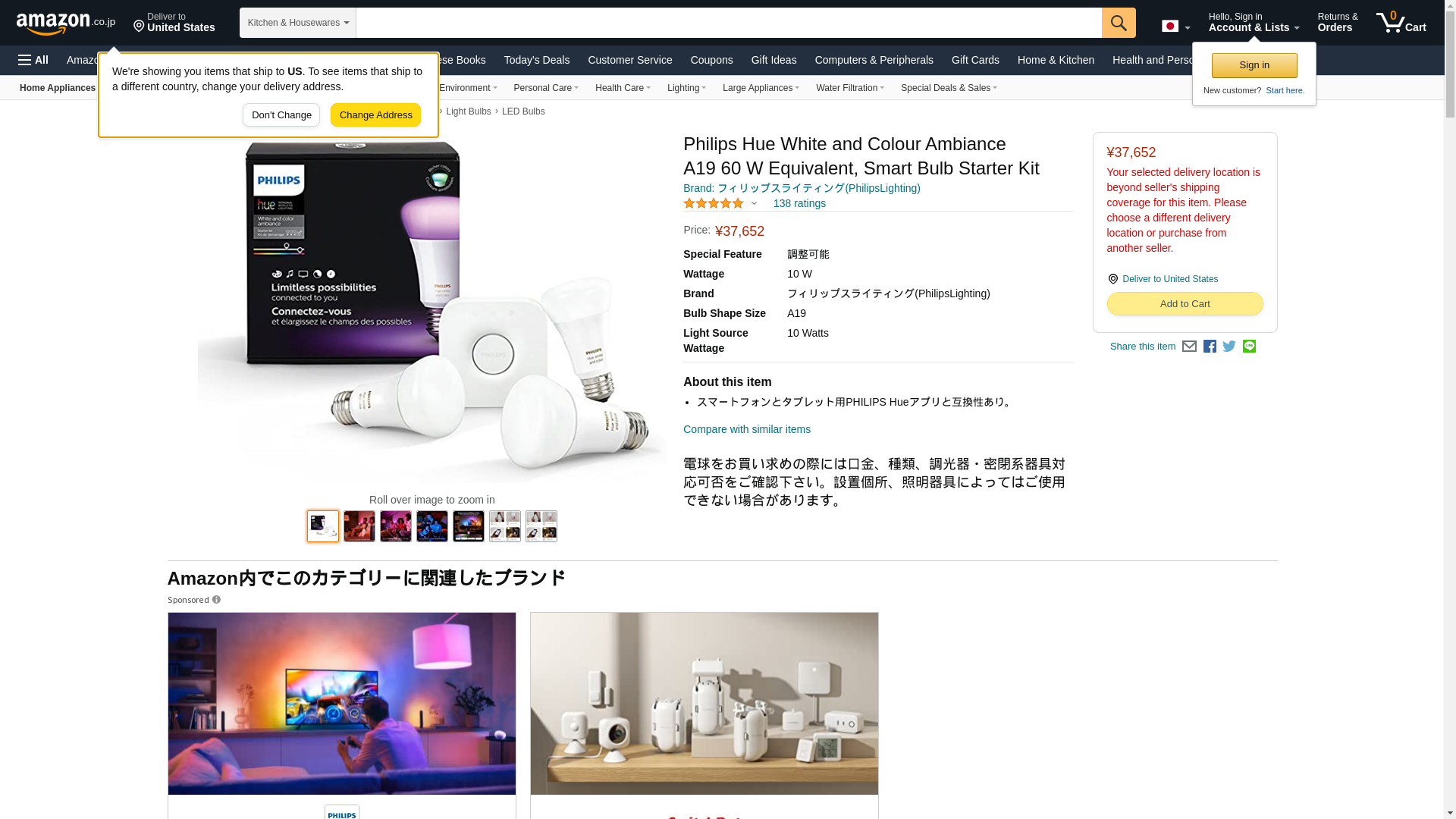Screen dimensions: 1456x819
Task: Share item on LINE icon
Action: 1249,347
